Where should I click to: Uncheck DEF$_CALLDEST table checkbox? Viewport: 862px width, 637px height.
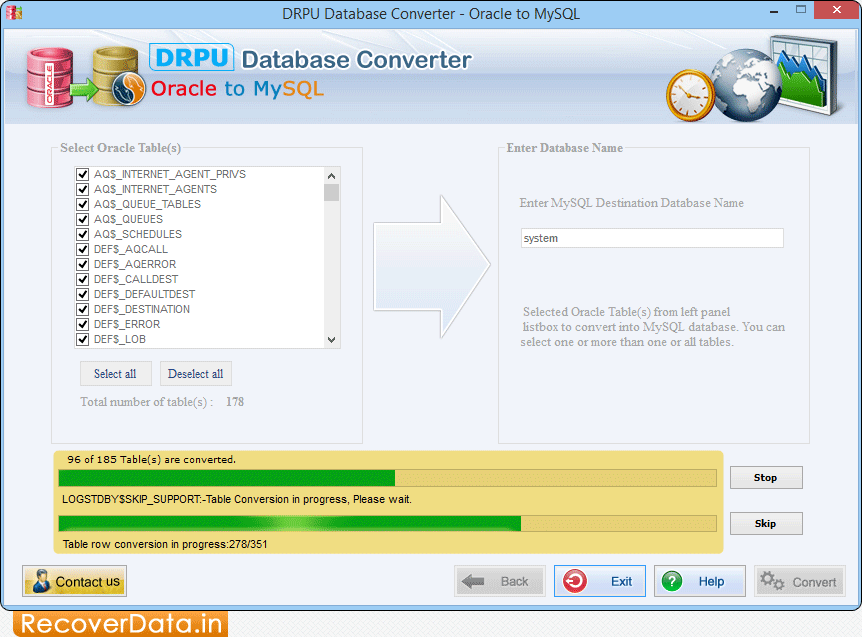point(82,279)
